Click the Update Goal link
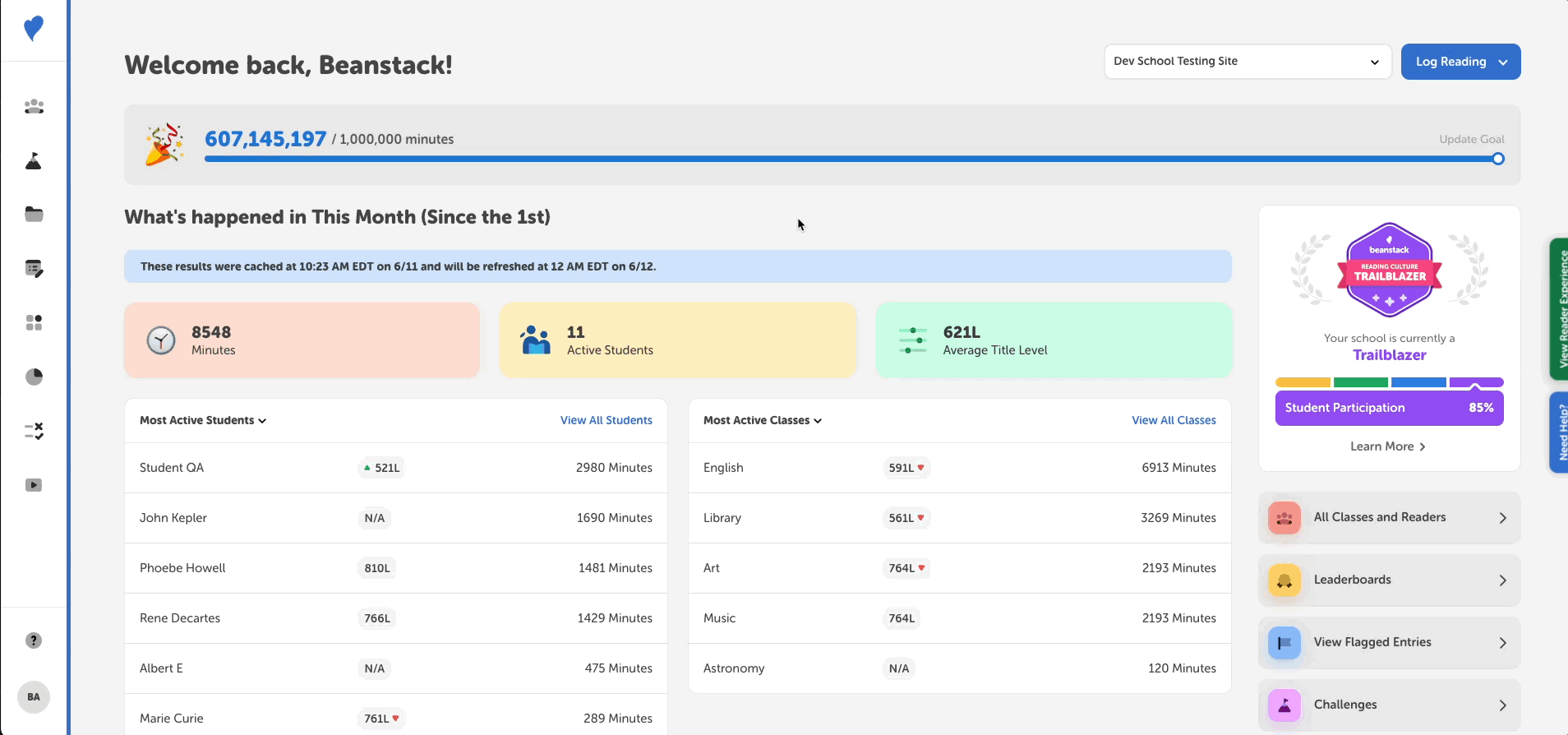1568x735 pixels. coord(1471,139)
